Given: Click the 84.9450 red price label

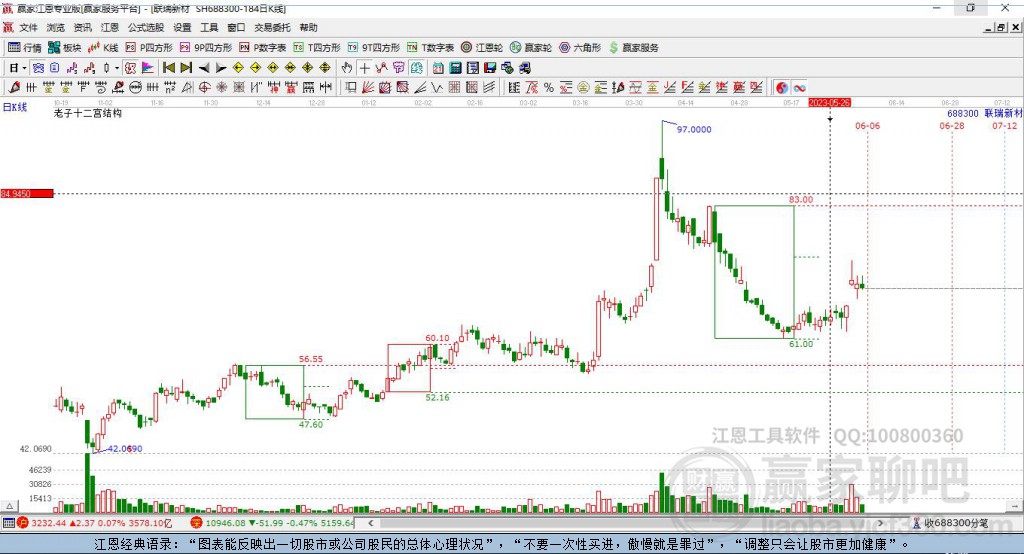Looking at the screenshot, I should [27, 193].
